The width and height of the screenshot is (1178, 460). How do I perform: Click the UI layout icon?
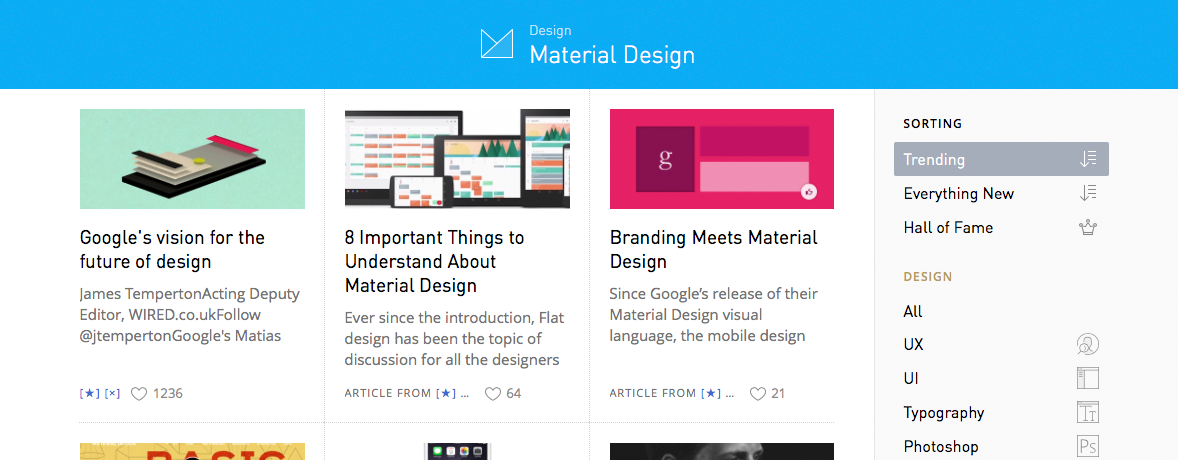(1088, 378)
